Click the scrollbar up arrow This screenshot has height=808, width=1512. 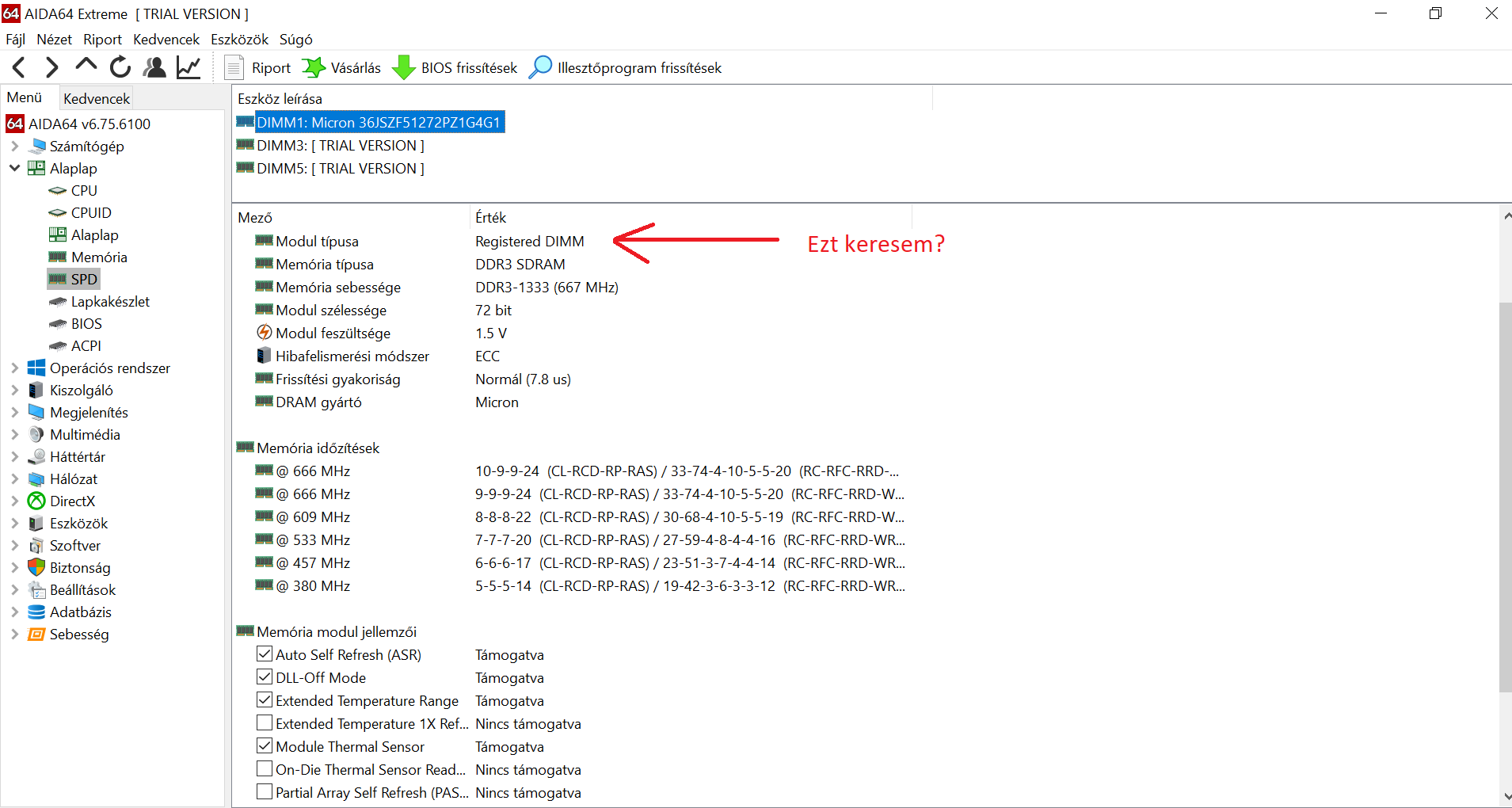1505,215
